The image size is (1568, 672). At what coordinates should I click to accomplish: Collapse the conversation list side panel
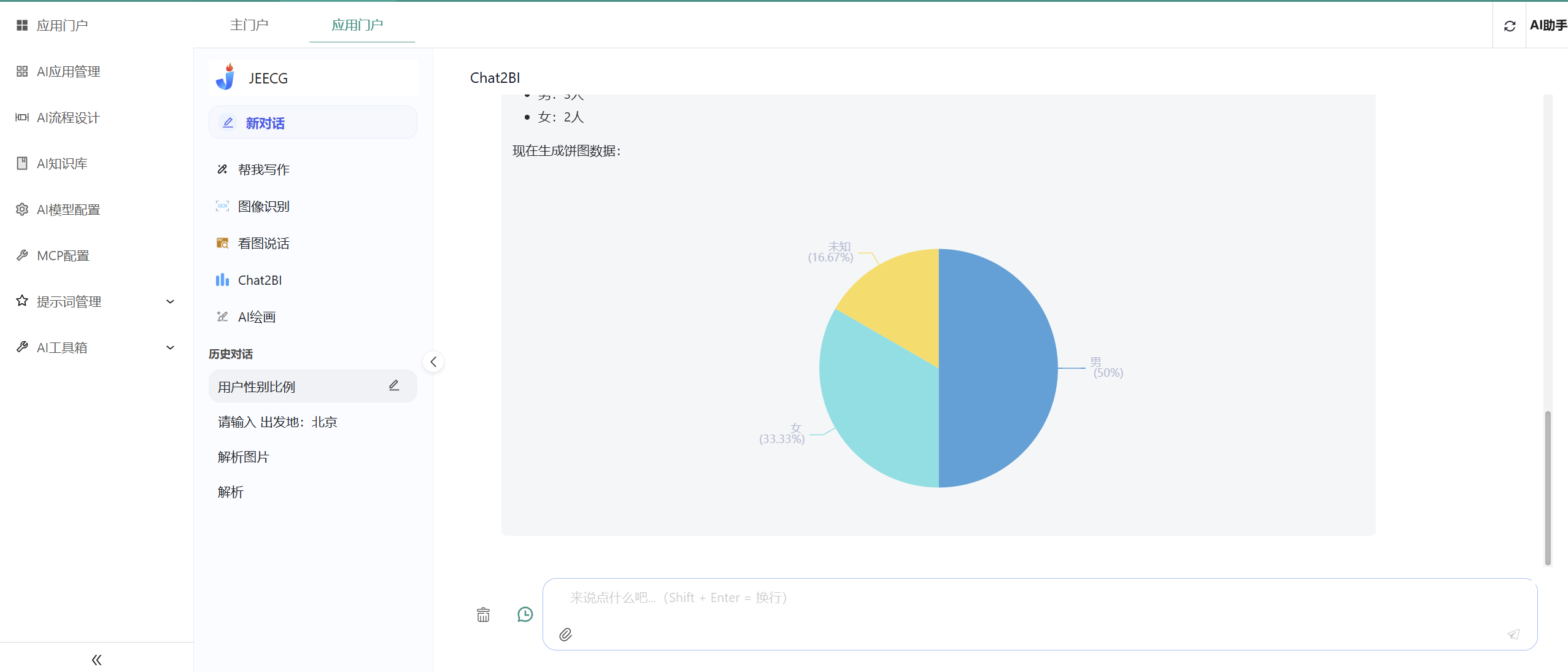pos(433,361)
